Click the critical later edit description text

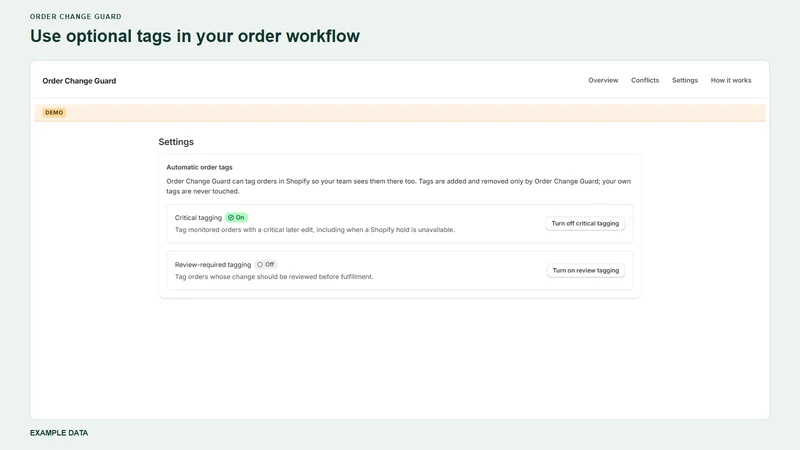coord(315,230)
